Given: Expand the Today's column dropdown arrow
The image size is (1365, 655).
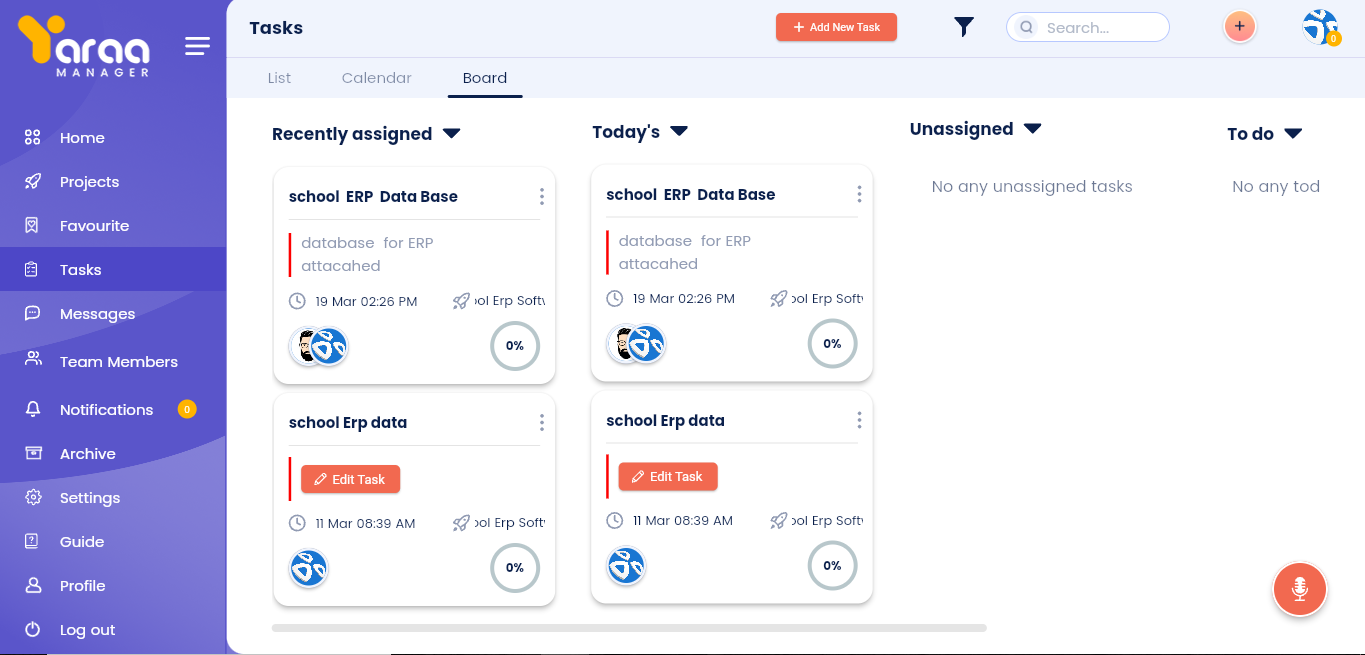Looking at the screenshot, I should pos(679,131).
